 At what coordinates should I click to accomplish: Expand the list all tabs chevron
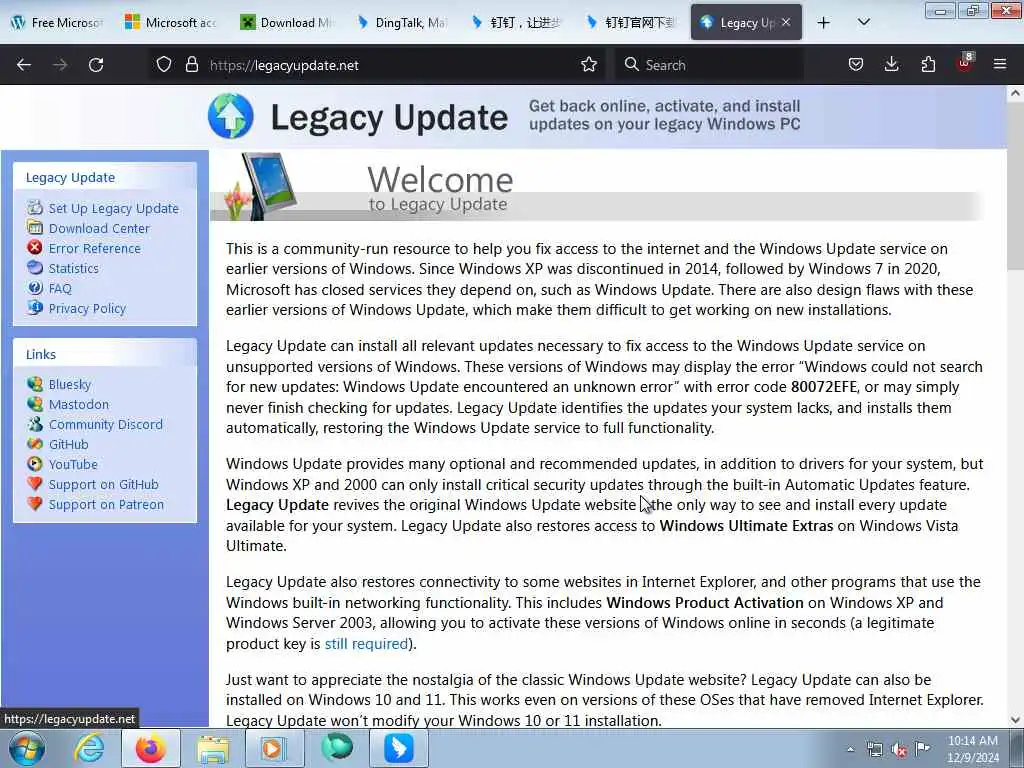click(x=863, y=23)
